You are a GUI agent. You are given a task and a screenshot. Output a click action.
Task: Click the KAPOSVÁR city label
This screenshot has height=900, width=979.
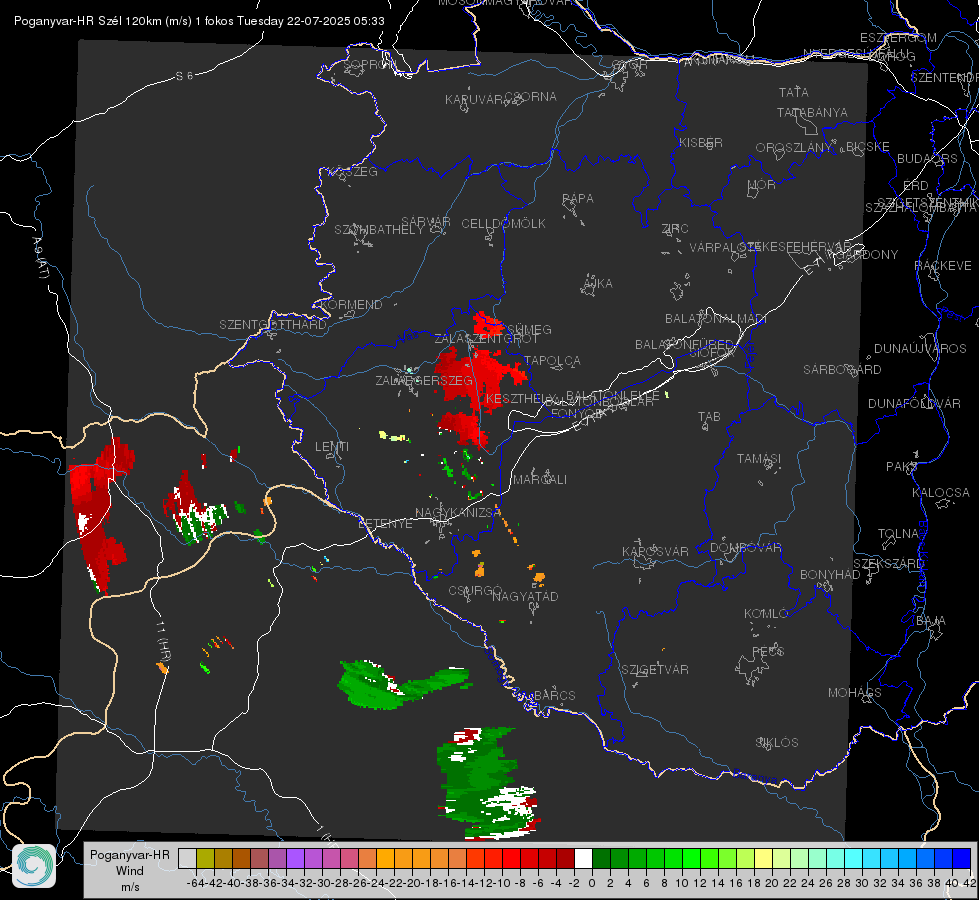(656, 551)
